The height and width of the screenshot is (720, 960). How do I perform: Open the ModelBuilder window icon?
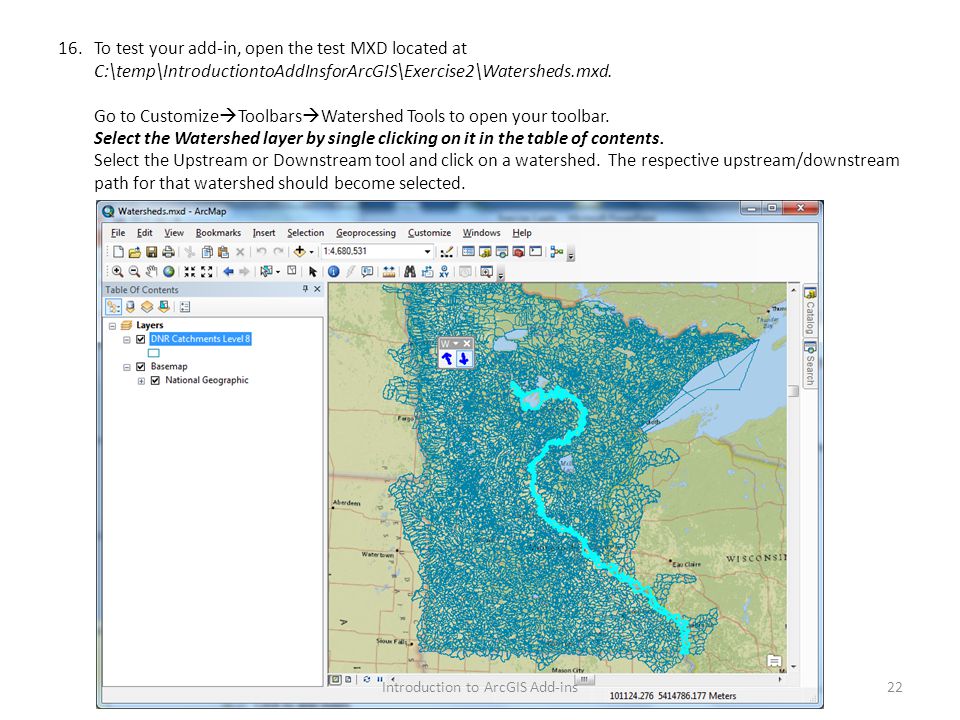[557, 252]
